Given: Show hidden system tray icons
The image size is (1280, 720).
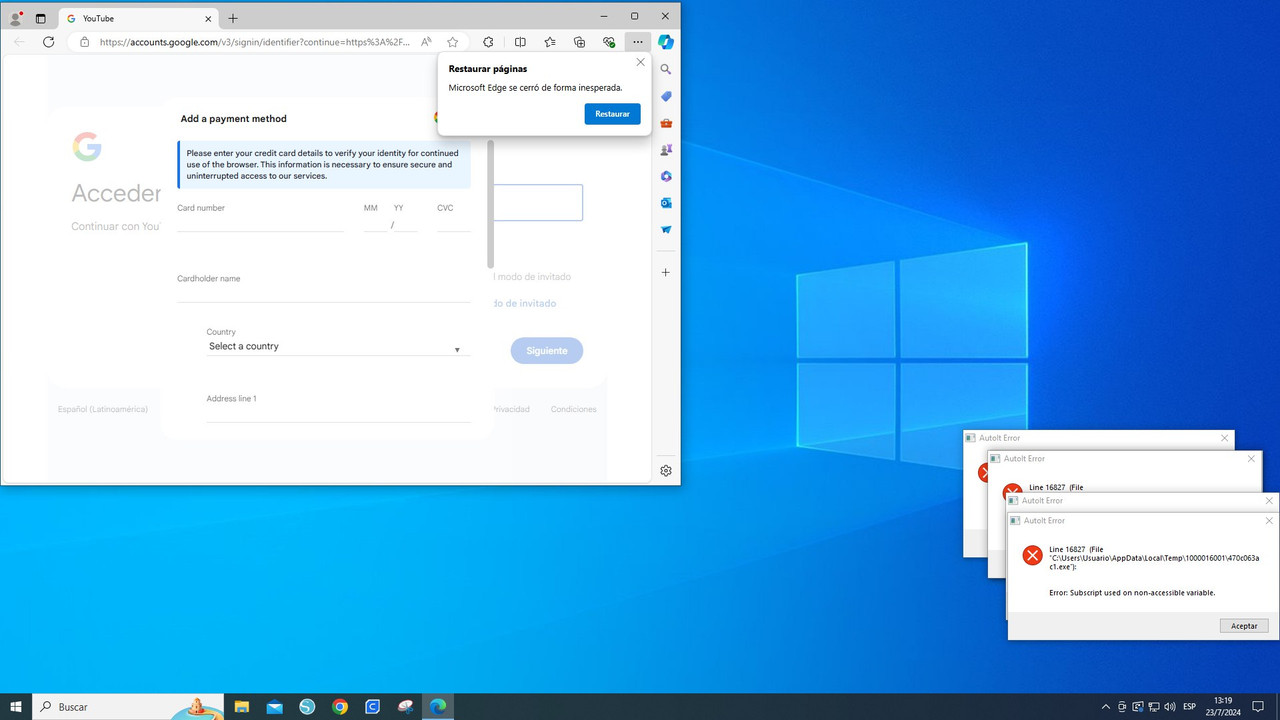Looking at the screenshot, I should [x=1105, y=707].
